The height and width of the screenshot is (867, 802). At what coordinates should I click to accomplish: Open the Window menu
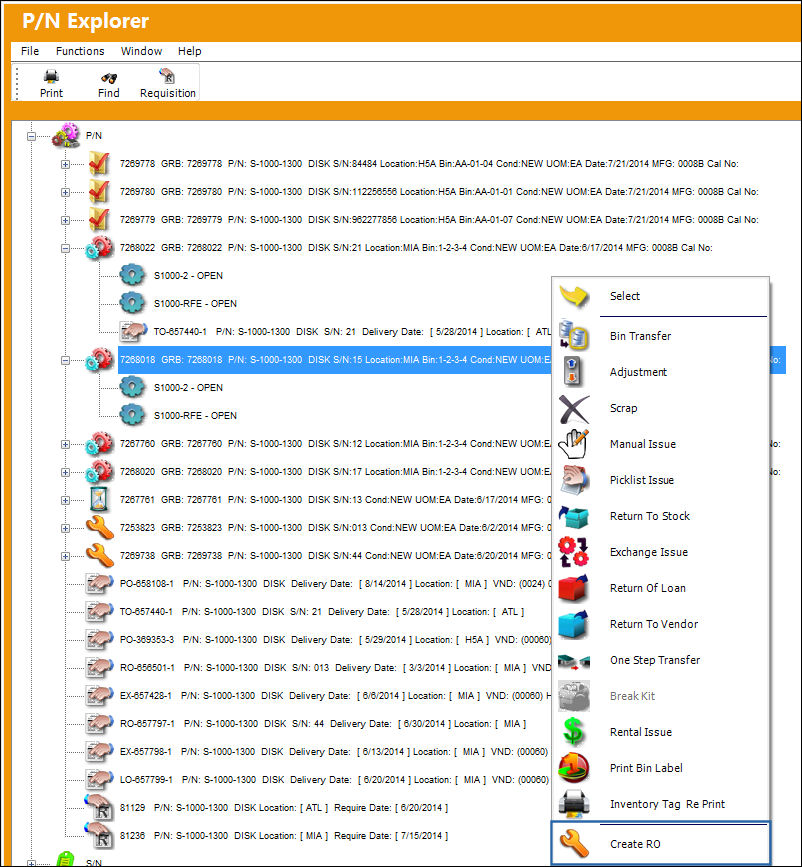tap(142, 51)
